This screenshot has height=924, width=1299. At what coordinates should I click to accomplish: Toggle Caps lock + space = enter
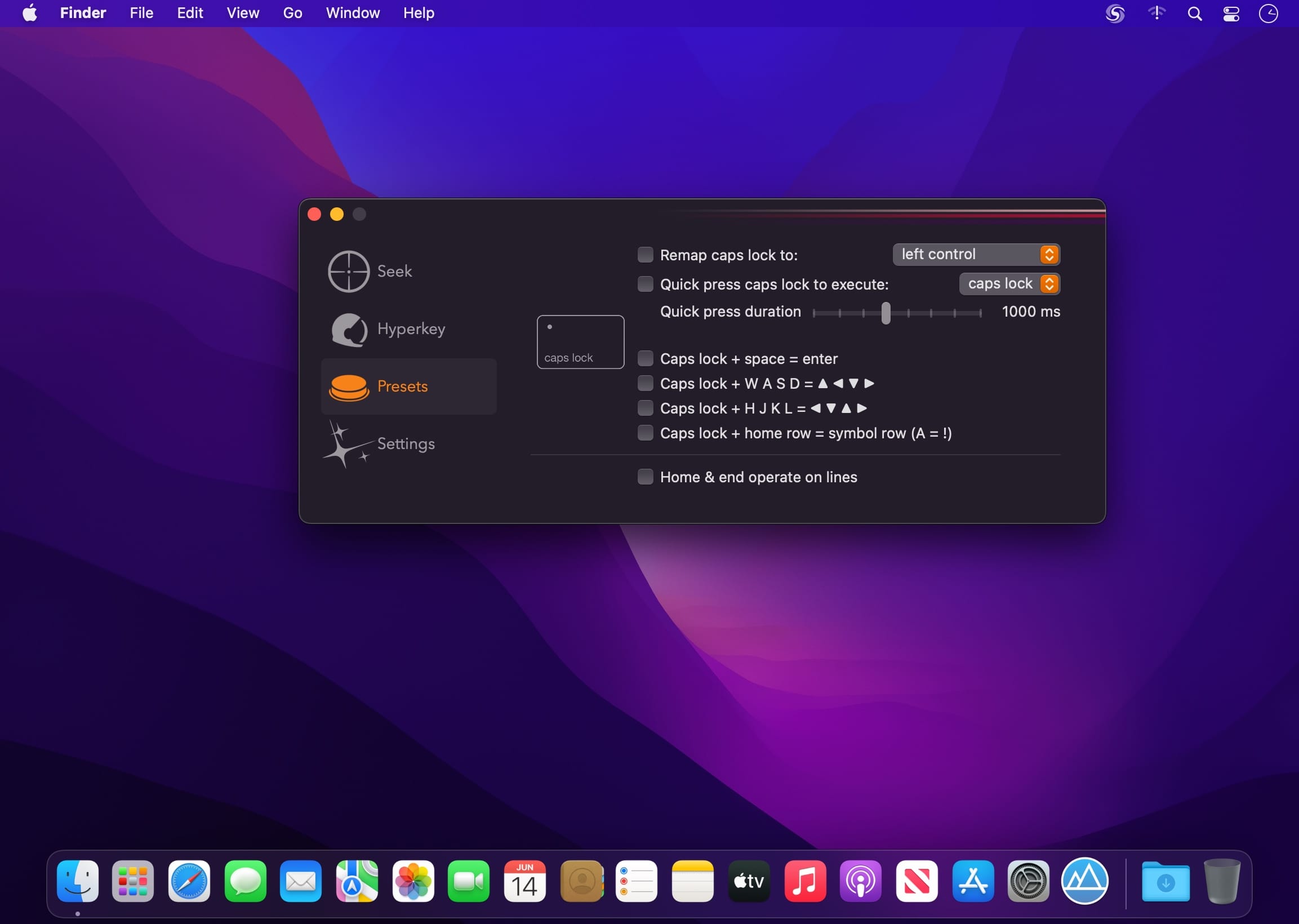645,358
